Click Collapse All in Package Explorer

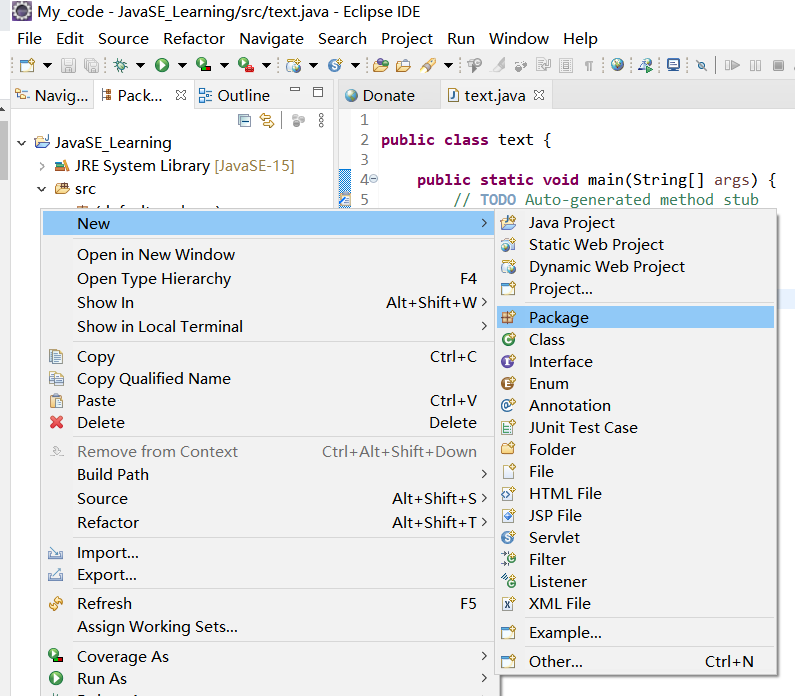coord(244,120)
